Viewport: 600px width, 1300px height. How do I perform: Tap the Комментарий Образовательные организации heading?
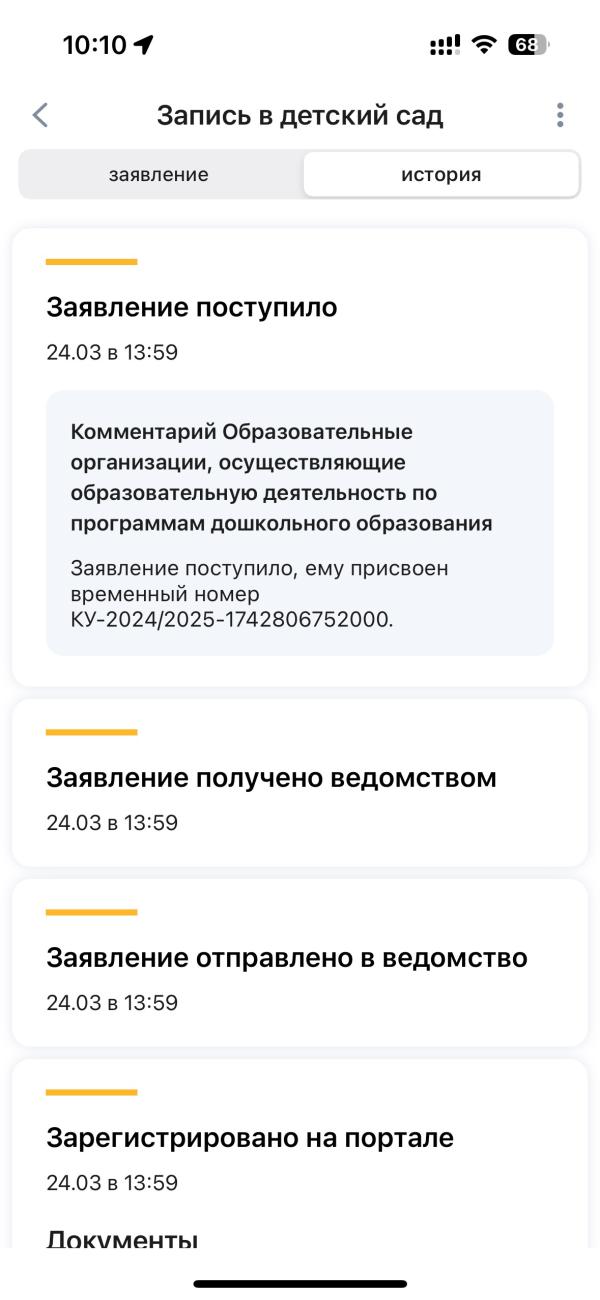coord(282,477)
